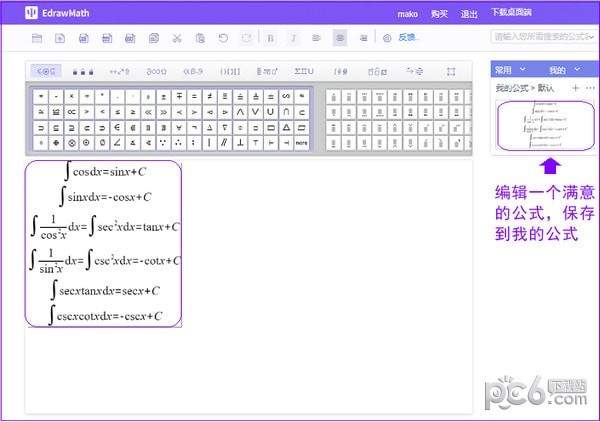Click the 反馈 feedback link
600x422 pixels.
point(408,38)
